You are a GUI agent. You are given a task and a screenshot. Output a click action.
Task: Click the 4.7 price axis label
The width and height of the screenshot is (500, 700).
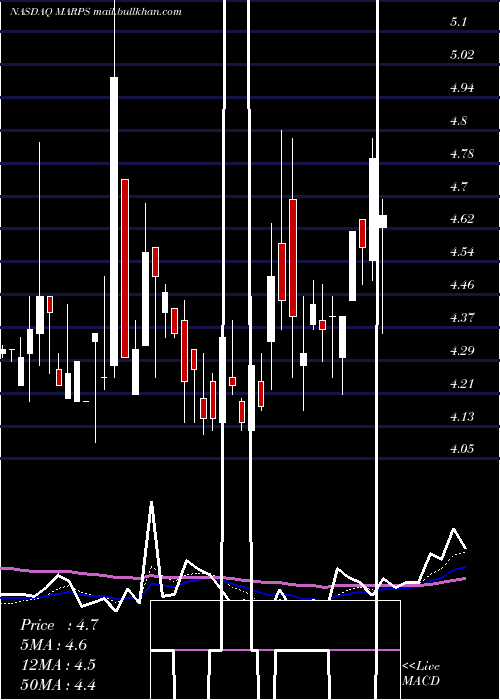pos(458,186)
